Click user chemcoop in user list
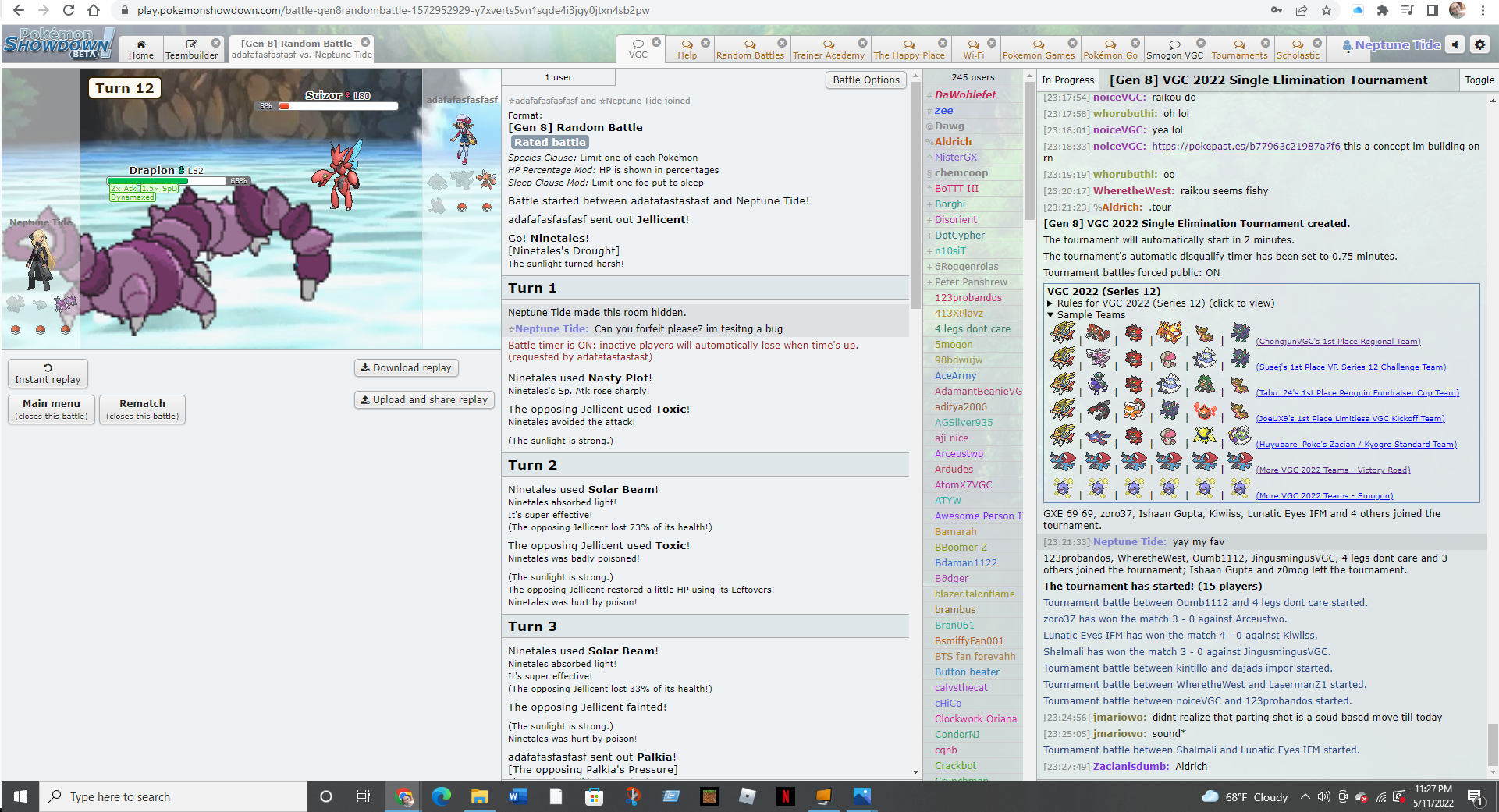 pos(961,172)
